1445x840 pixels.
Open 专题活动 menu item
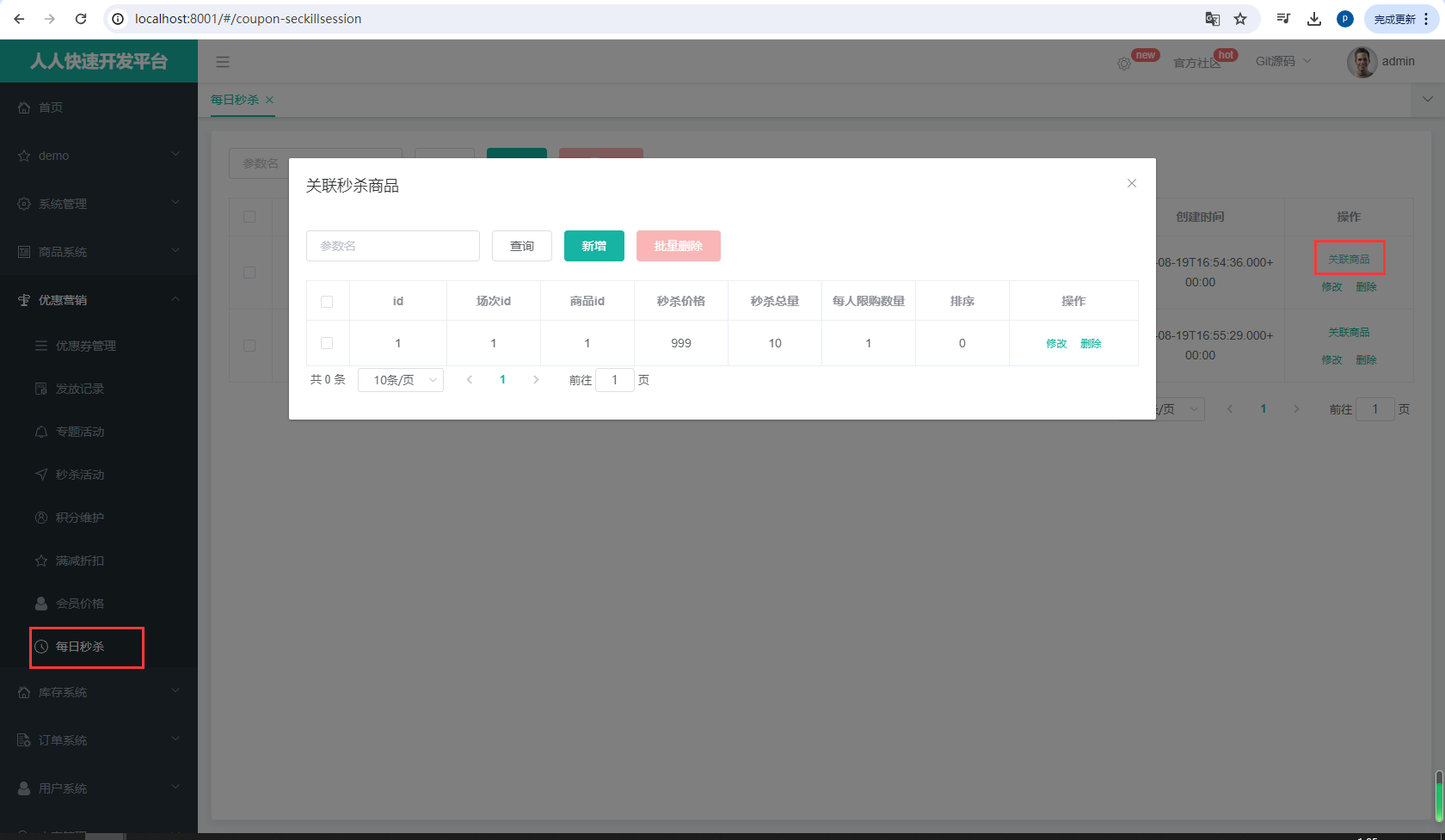pyautogui.click(x=99, y=432)
